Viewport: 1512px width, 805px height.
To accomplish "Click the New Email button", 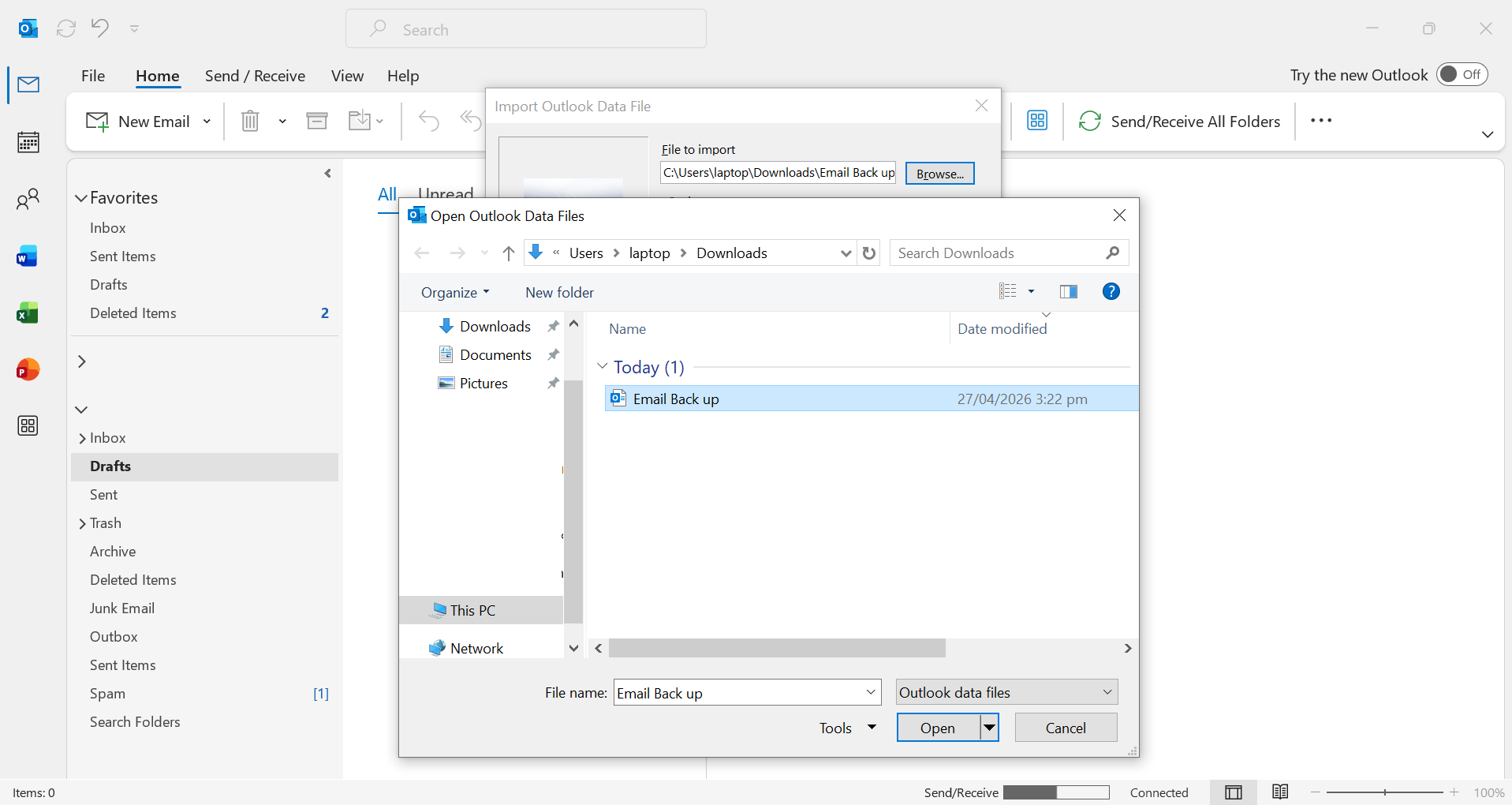I will click(138, 122).
